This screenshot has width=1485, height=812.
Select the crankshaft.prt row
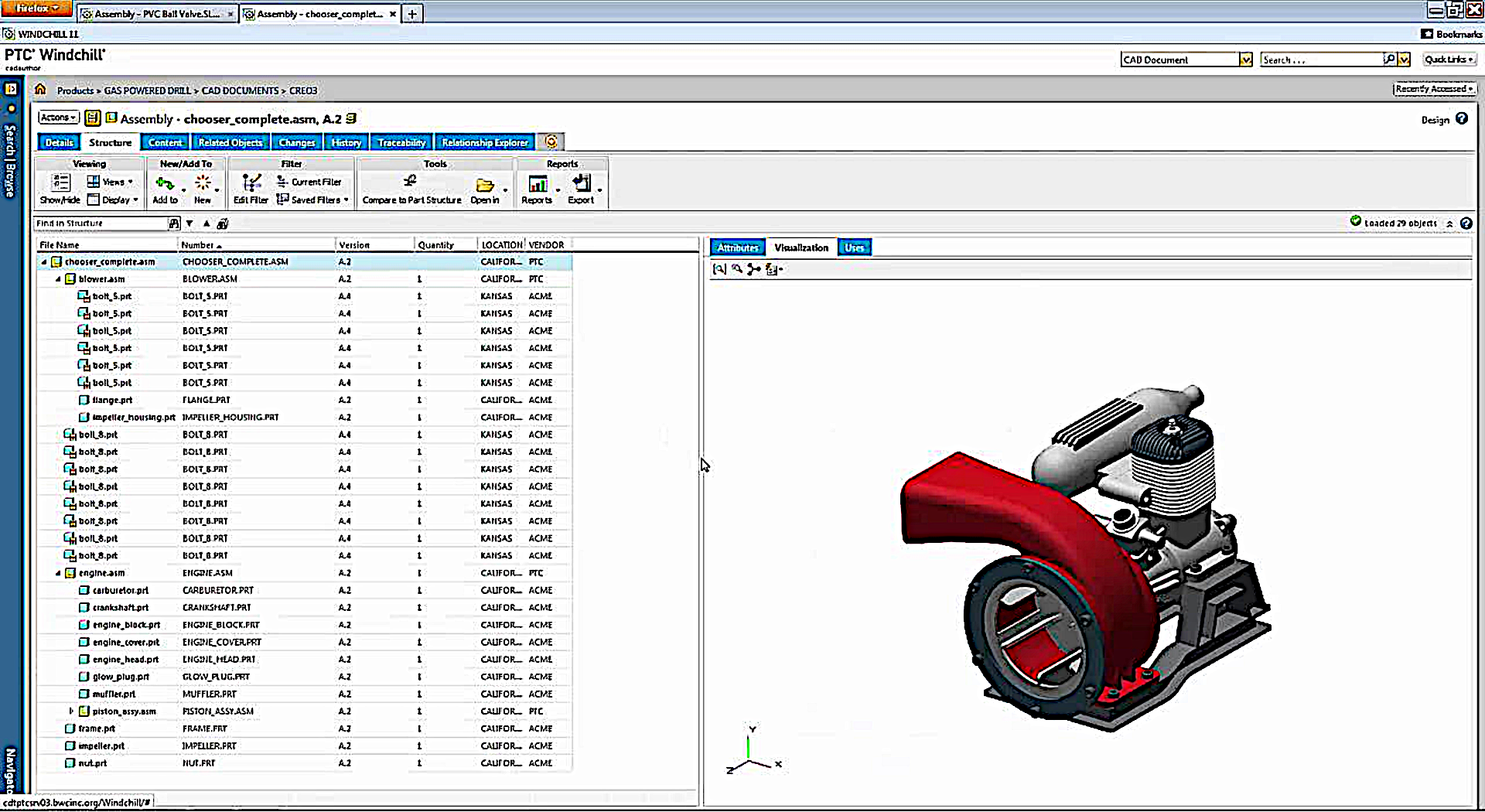(x=305, y=607)
